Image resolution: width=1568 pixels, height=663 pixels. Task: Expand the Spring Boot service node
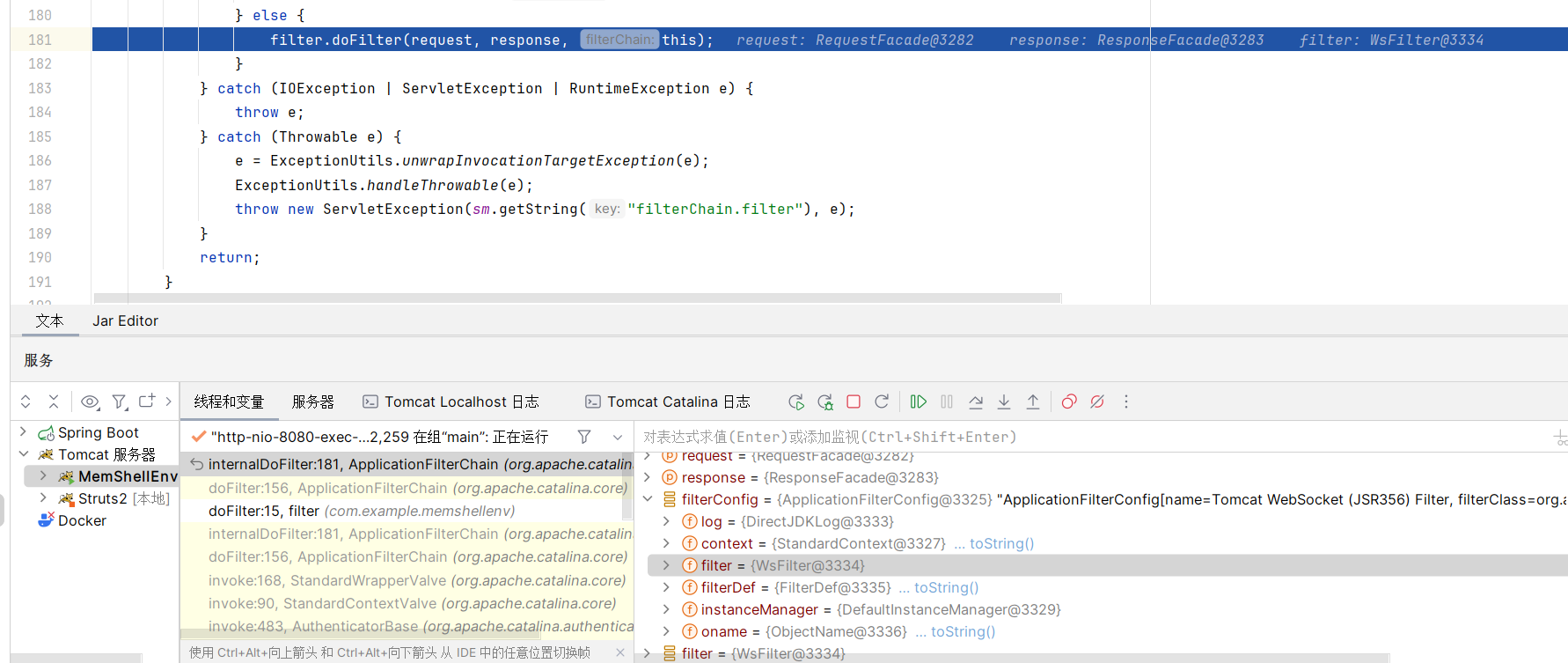click(x=24, y=432)
